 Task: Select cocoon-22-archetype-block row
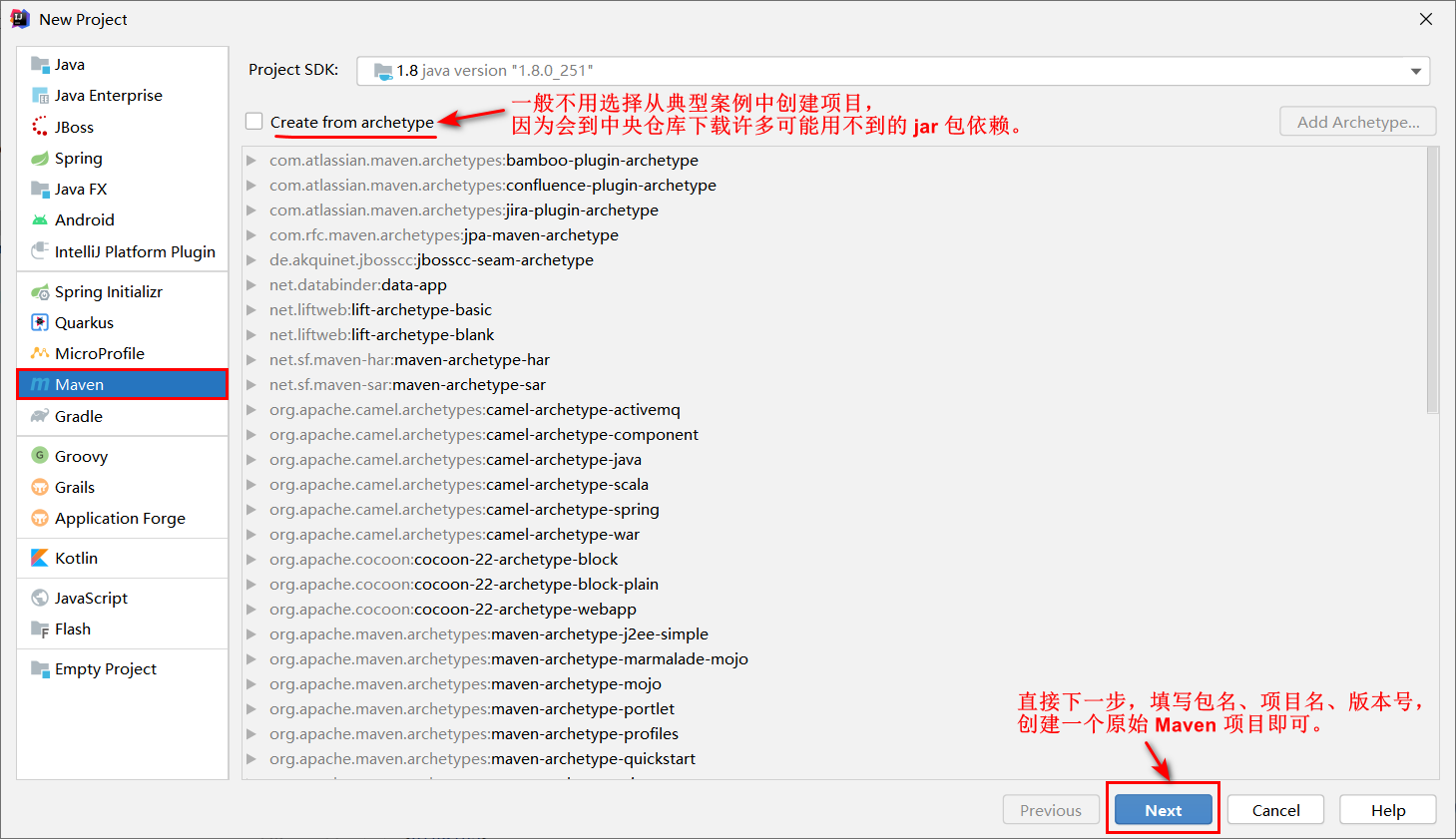pyautogui.click(x=834, y=559)
